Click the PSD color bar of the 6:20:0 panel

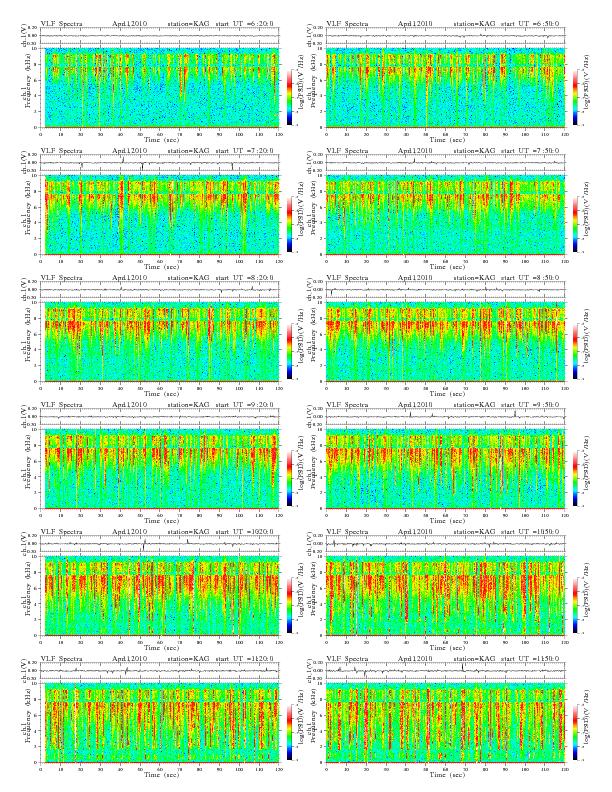click(289, 97)
